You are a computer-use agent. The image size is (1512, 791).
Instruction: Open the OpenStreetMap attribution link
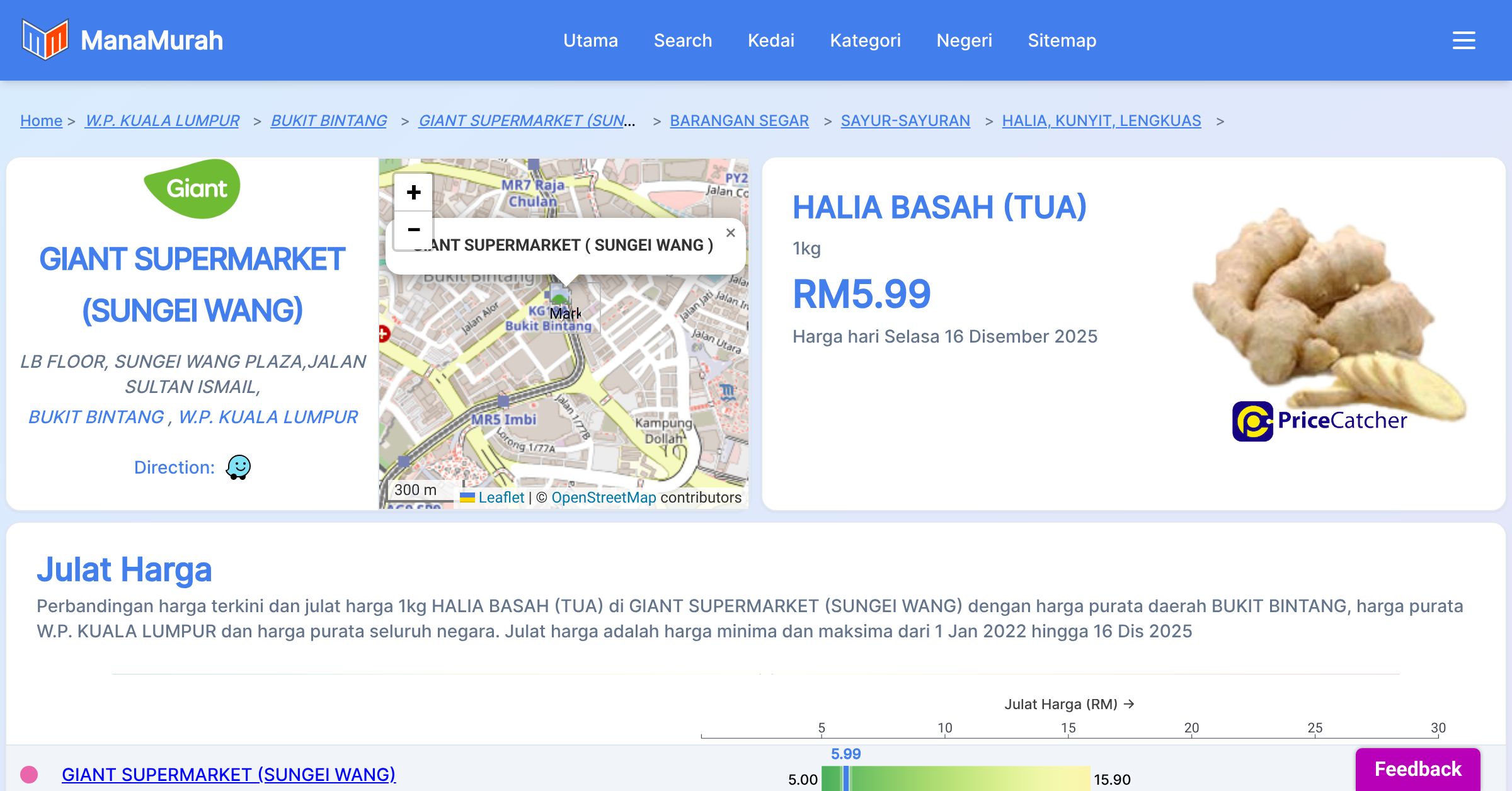click(x=604, y=498)
